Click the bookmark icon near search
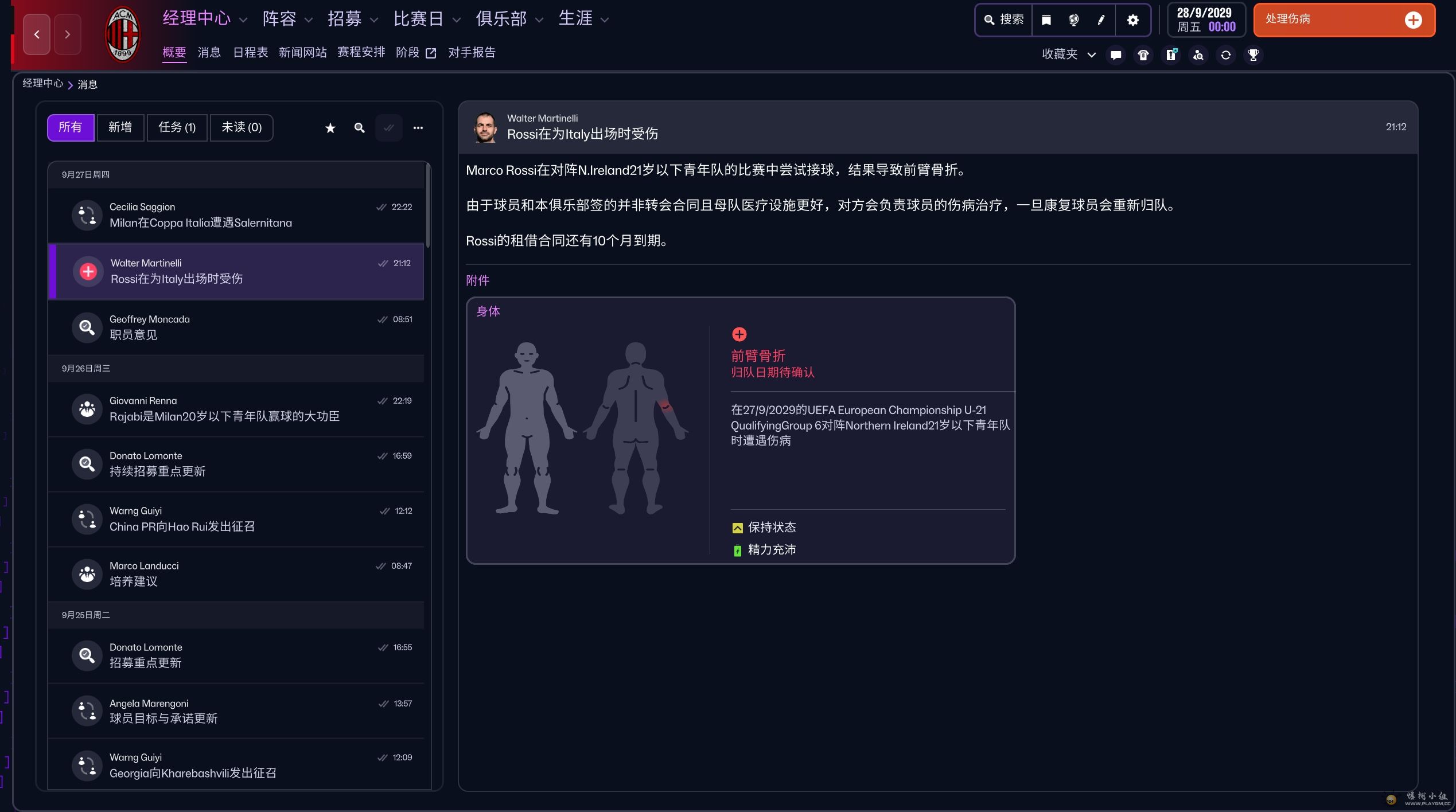This screenshot has height=812, width=1456. [x=1046, y=20]
